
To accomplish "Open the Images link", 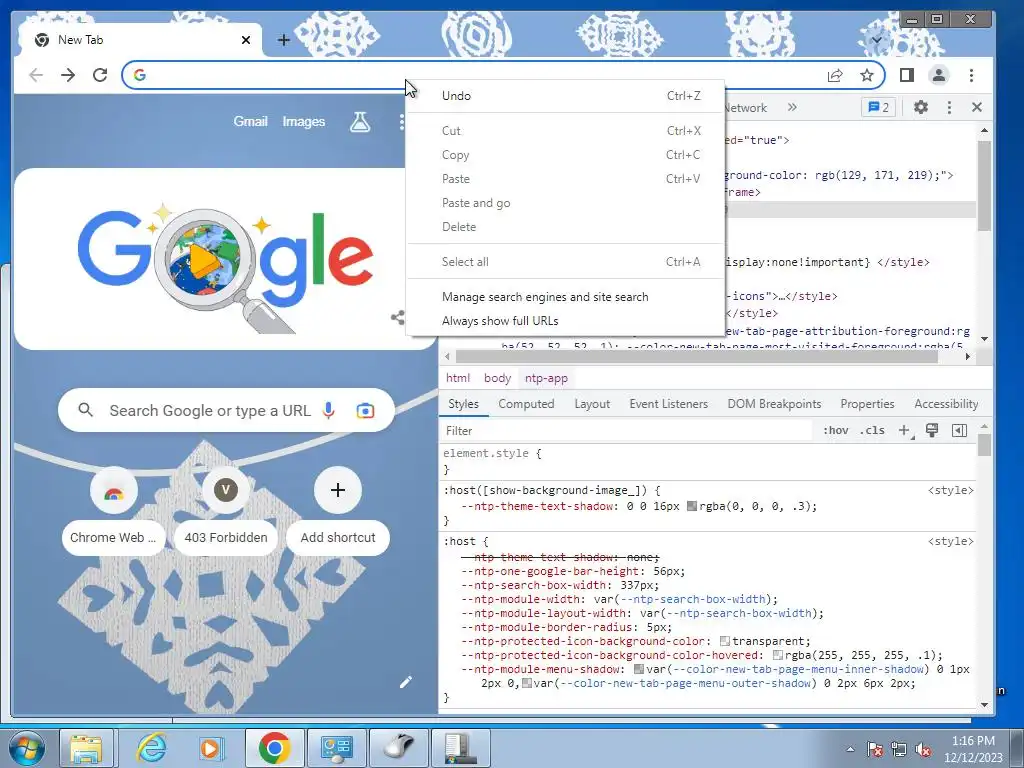I will (x=304, y=121).
